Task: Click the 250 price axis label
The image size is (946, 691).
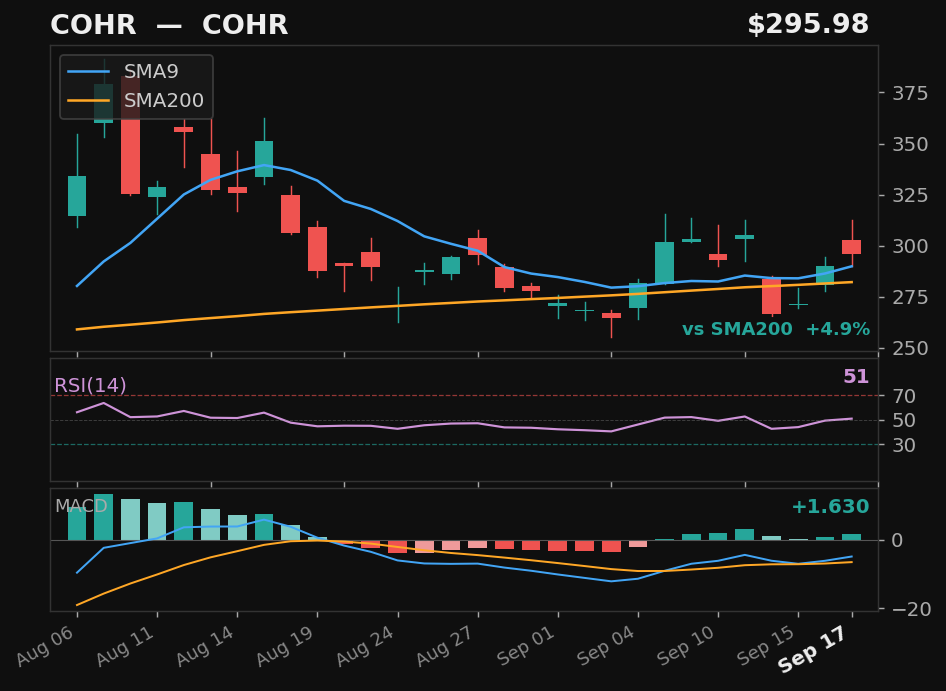Action: [910, 348]
